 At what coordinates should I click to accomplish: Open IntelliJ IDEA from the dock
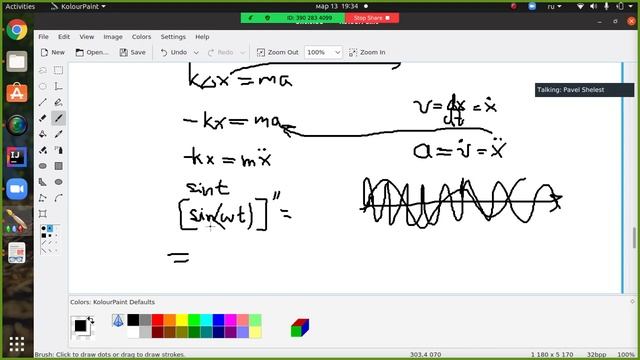tap(17, 157)
